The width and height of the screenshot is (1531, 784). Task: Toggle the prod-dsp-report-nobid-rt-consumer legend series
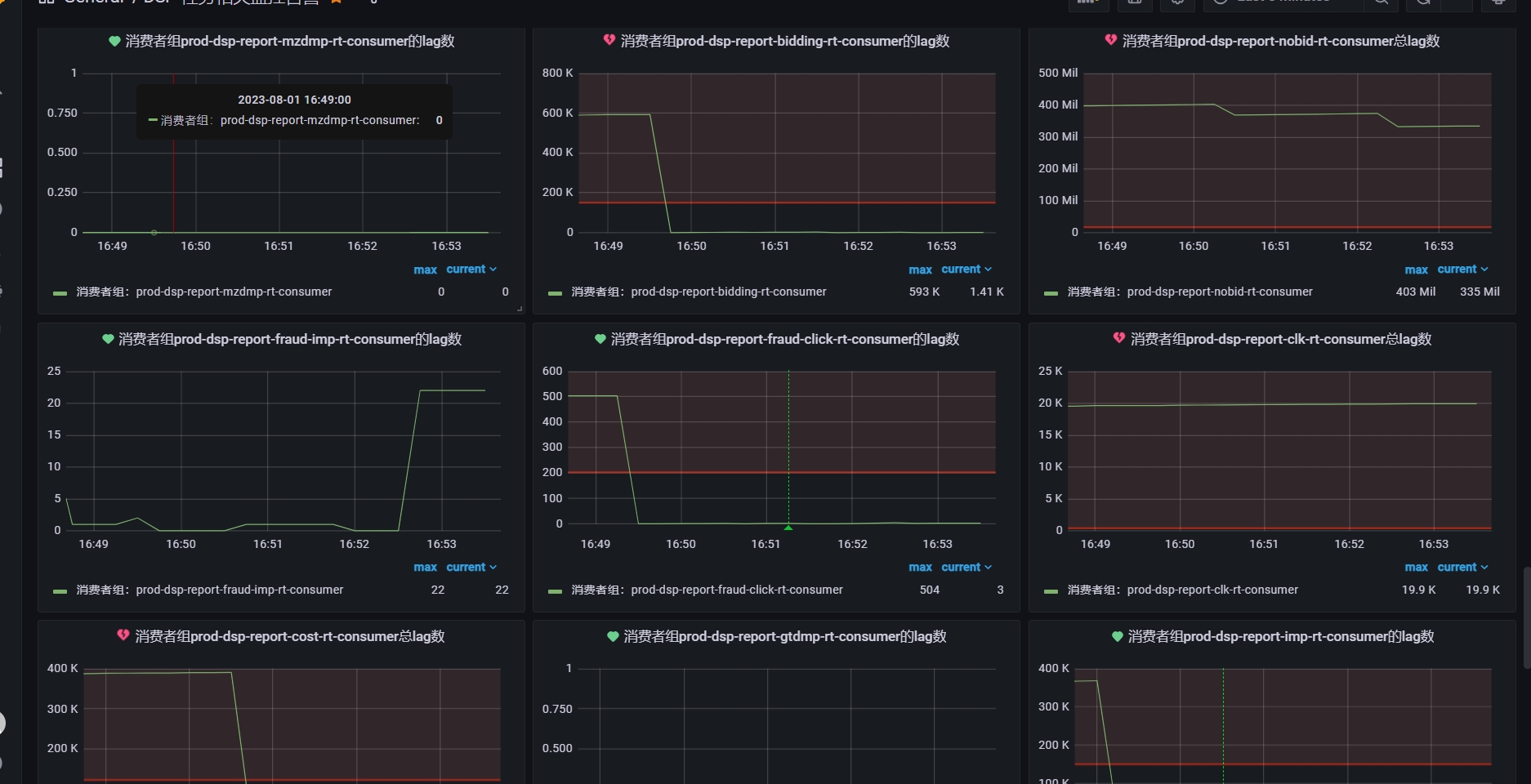1190,292
